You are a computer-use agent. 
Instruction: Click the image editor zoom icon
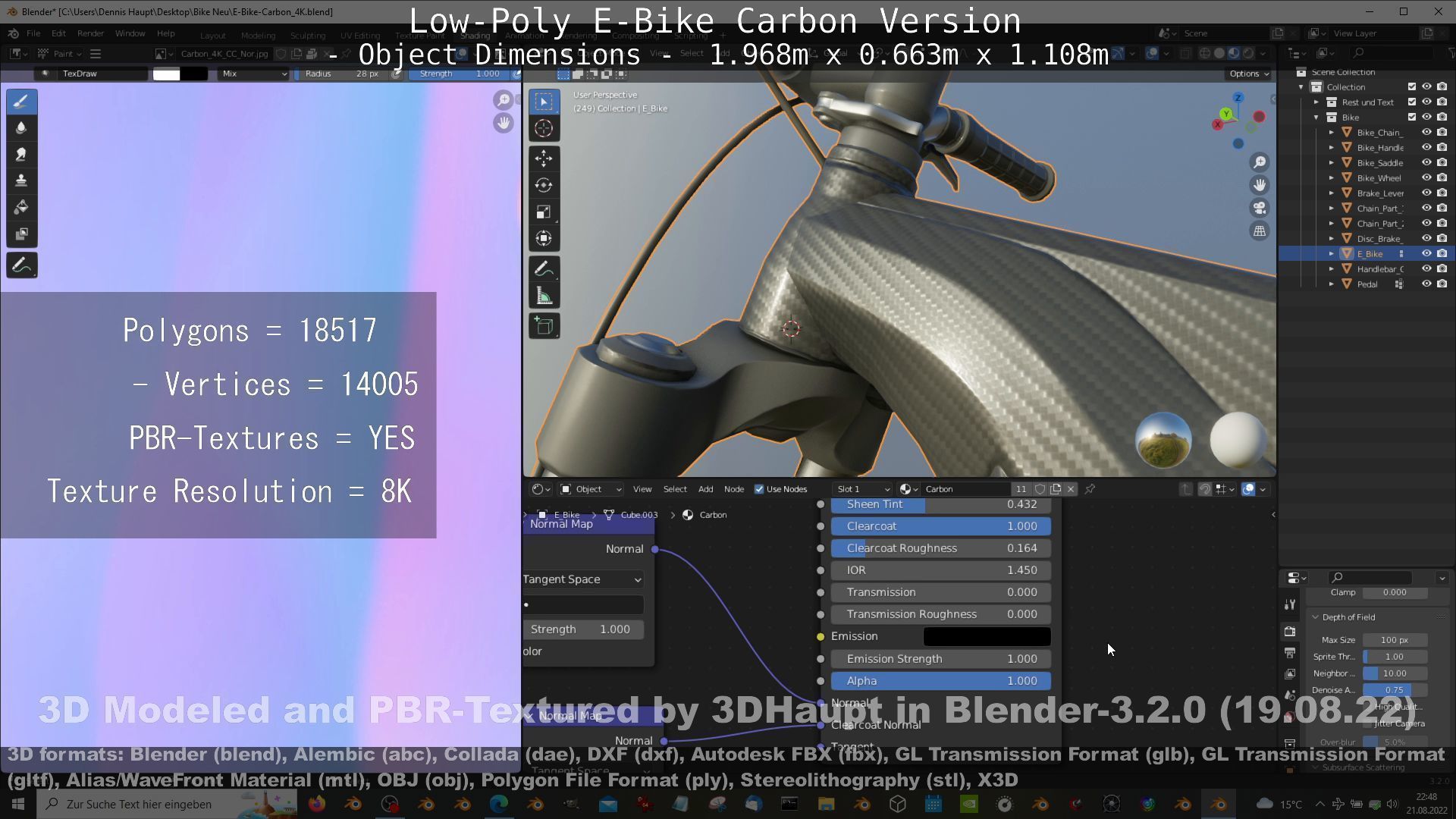(503, 100)
